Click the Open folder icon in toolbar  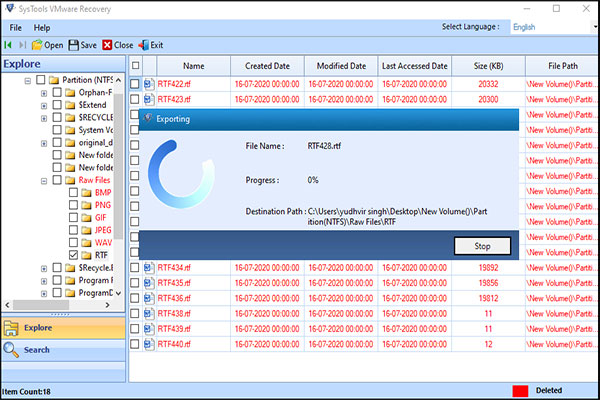coord(37,45)
